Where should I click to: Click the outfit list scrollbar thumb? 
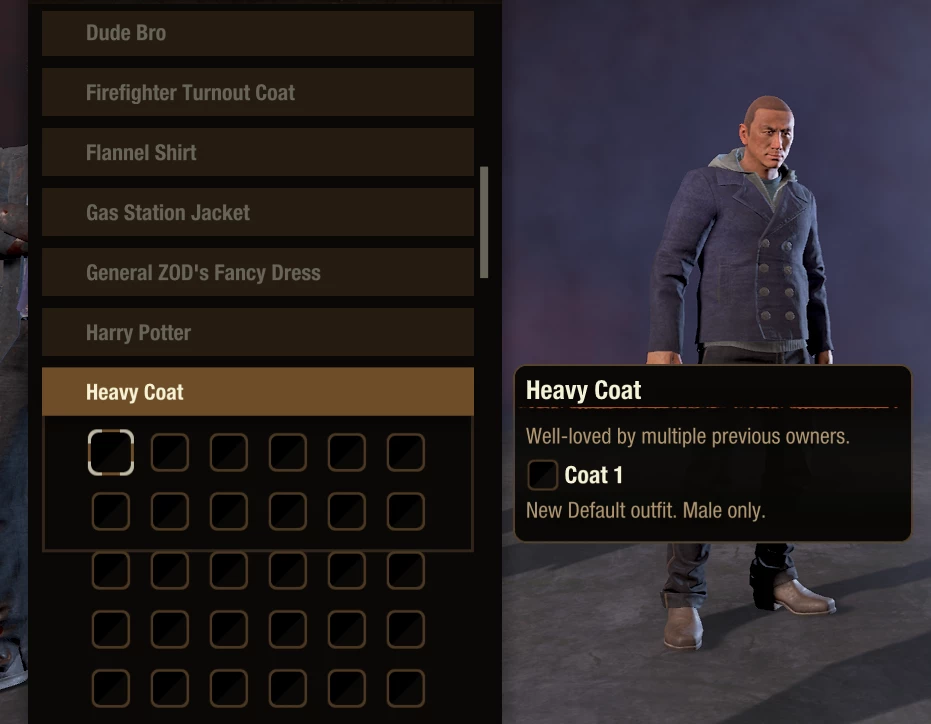tap(484, 222)
